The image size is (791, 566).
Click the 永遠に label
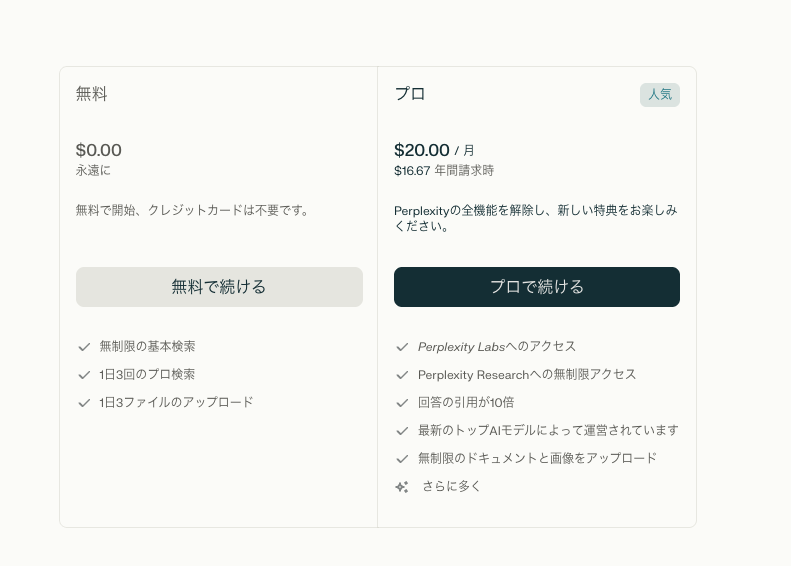pos(93,171)
